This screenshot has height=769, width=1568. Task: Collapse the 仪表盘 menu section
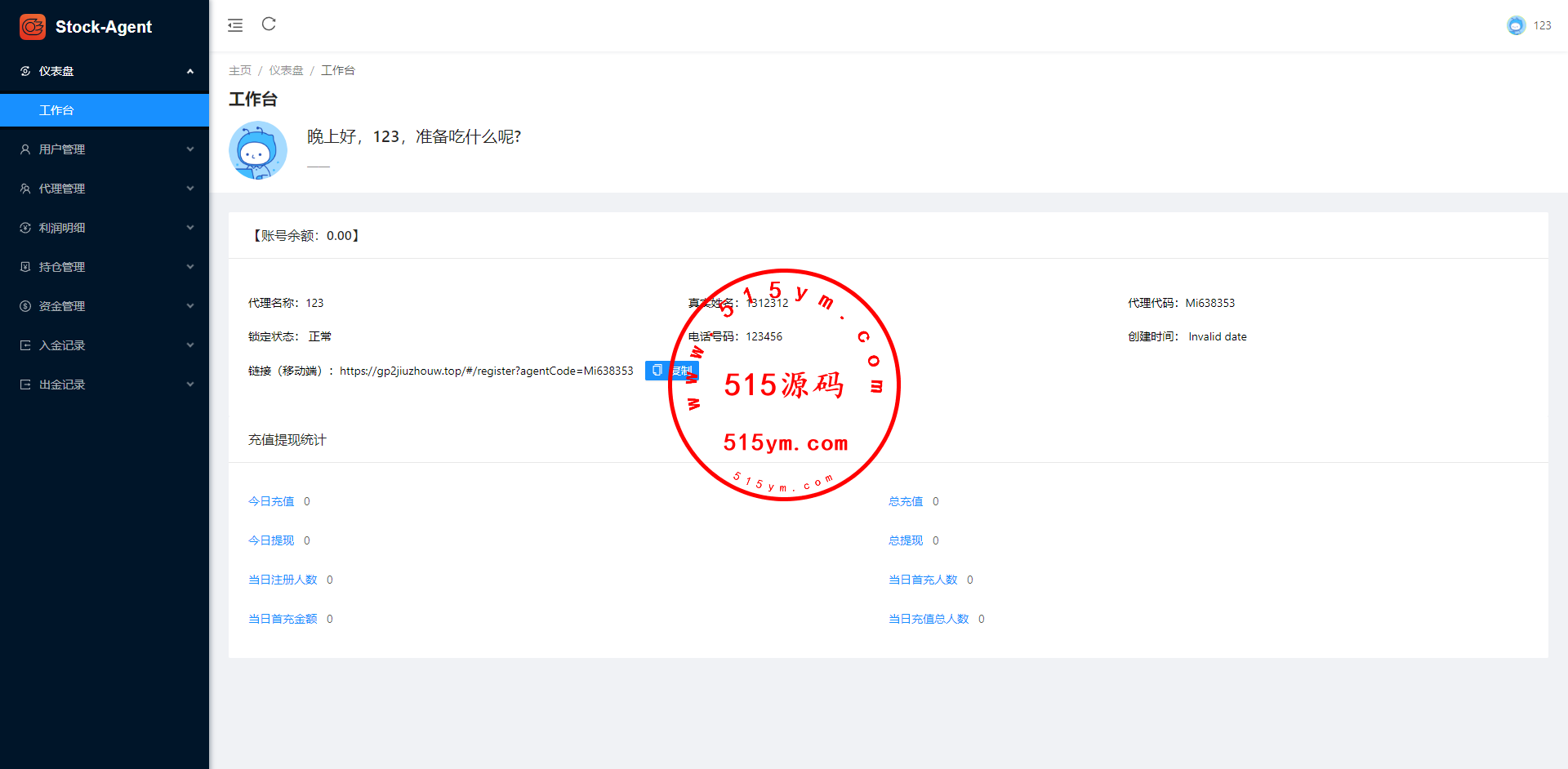(x=189, y=71)
